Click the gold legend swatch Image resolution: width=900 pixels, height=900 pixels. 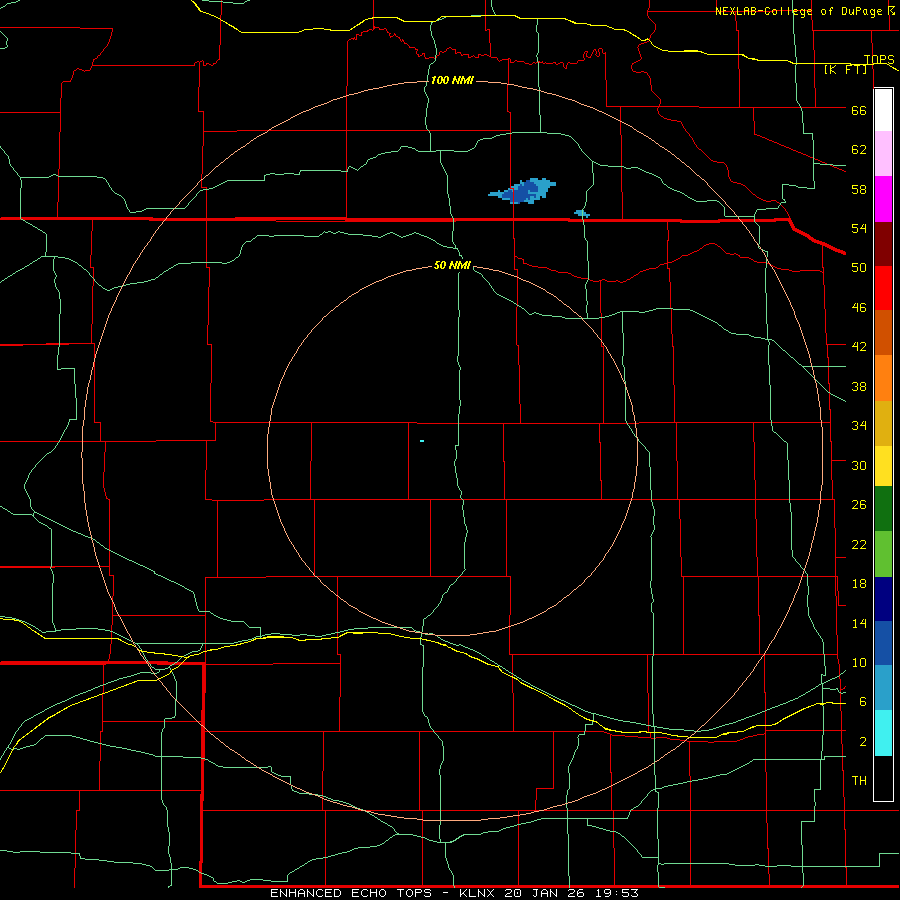coord(883,423)
